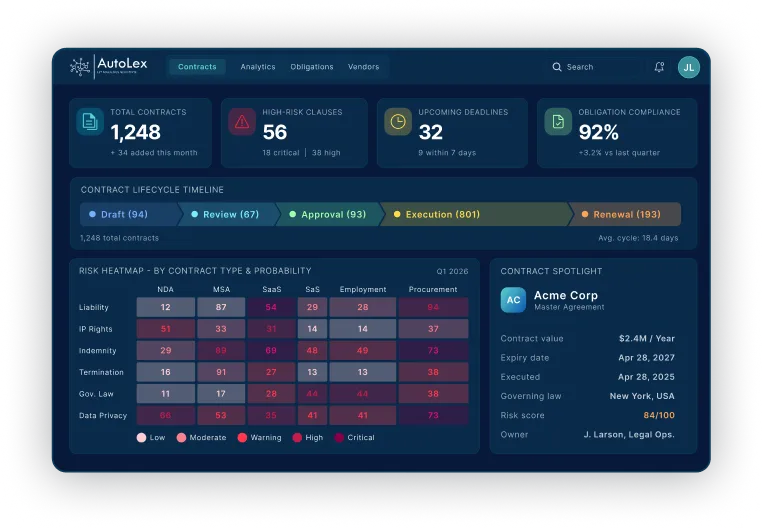The height and width of the screenshot is (529, 763).
Task: Open the Acme Corp contract title
Action: (566, 295)
